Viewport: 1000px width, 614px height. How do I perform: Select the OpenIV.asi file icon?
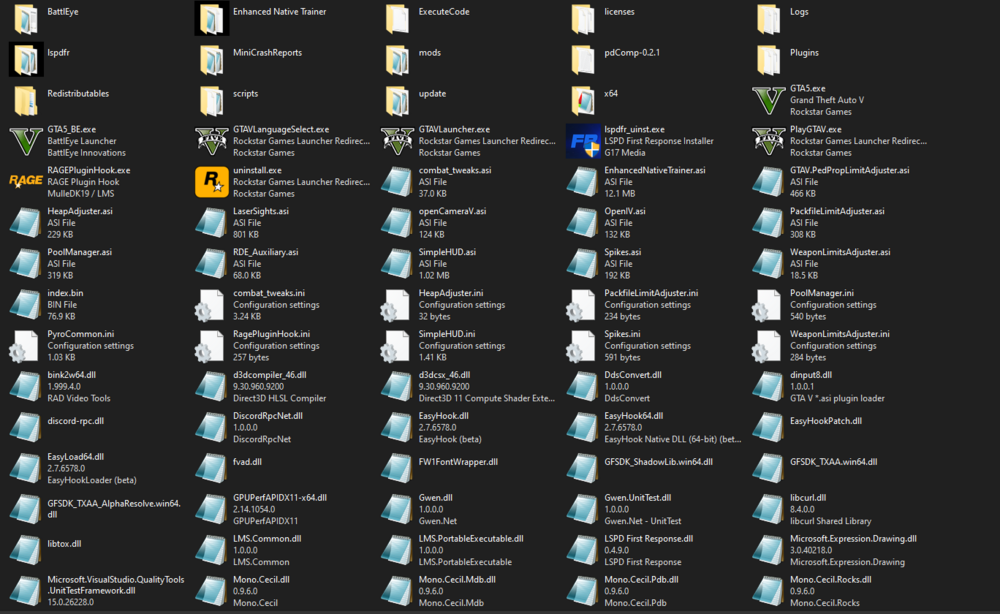point(583,223)
